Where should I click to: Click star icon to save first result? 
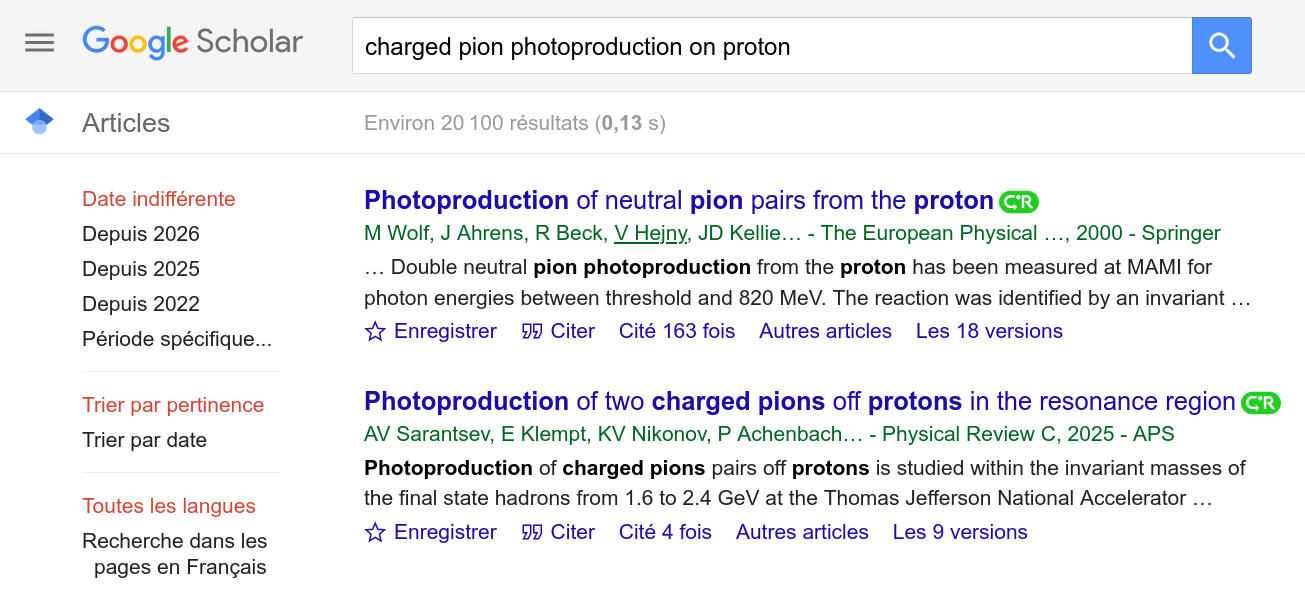(x=375, y=331)
